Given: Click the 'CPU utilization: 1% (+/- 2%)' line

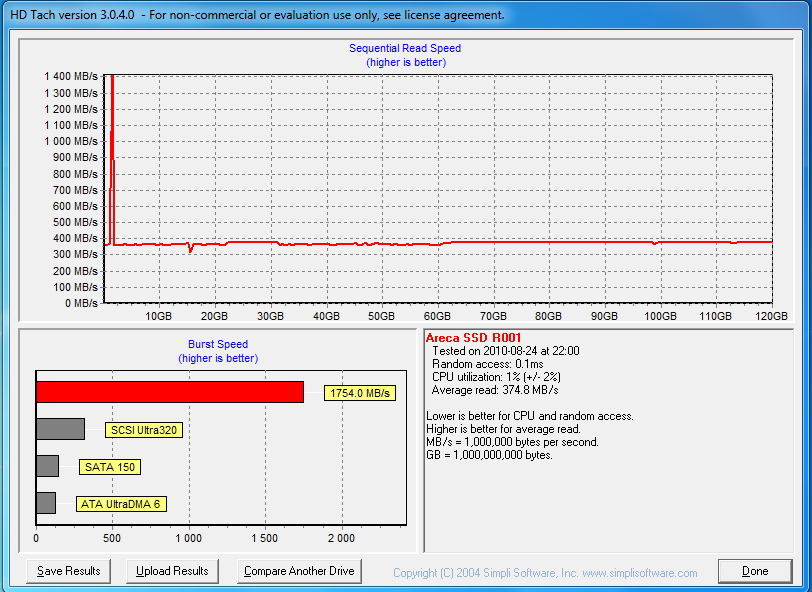Looking at the screenshot, I should pos(496,377).
